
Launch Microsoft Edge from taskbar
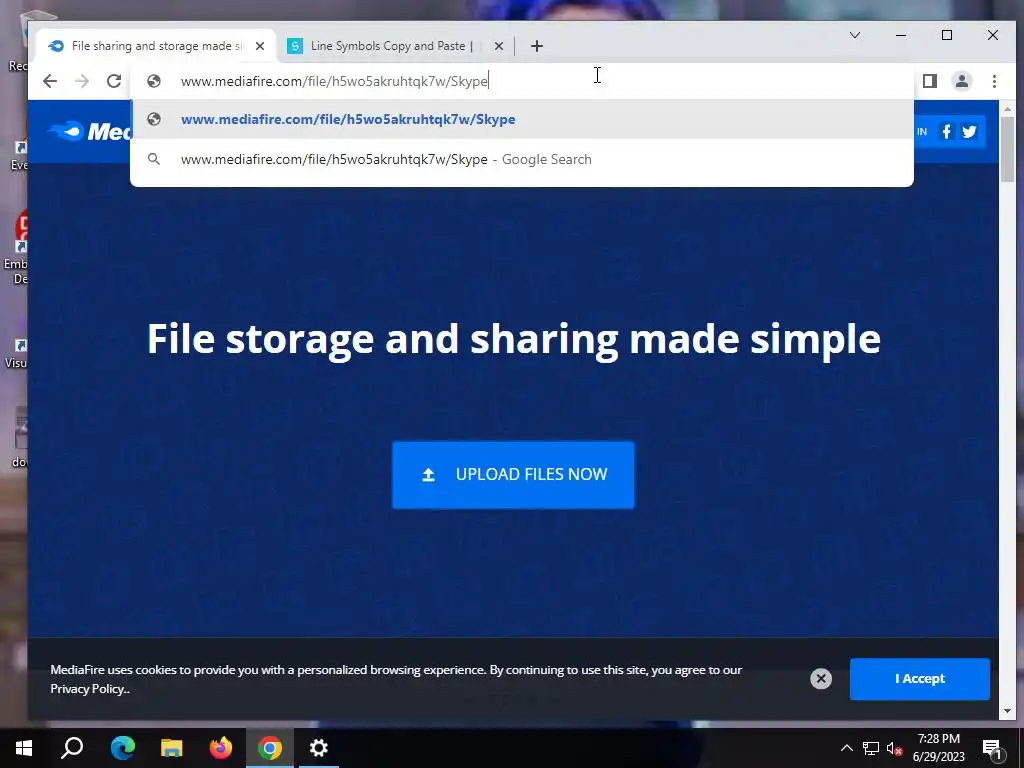coord(122,748)
